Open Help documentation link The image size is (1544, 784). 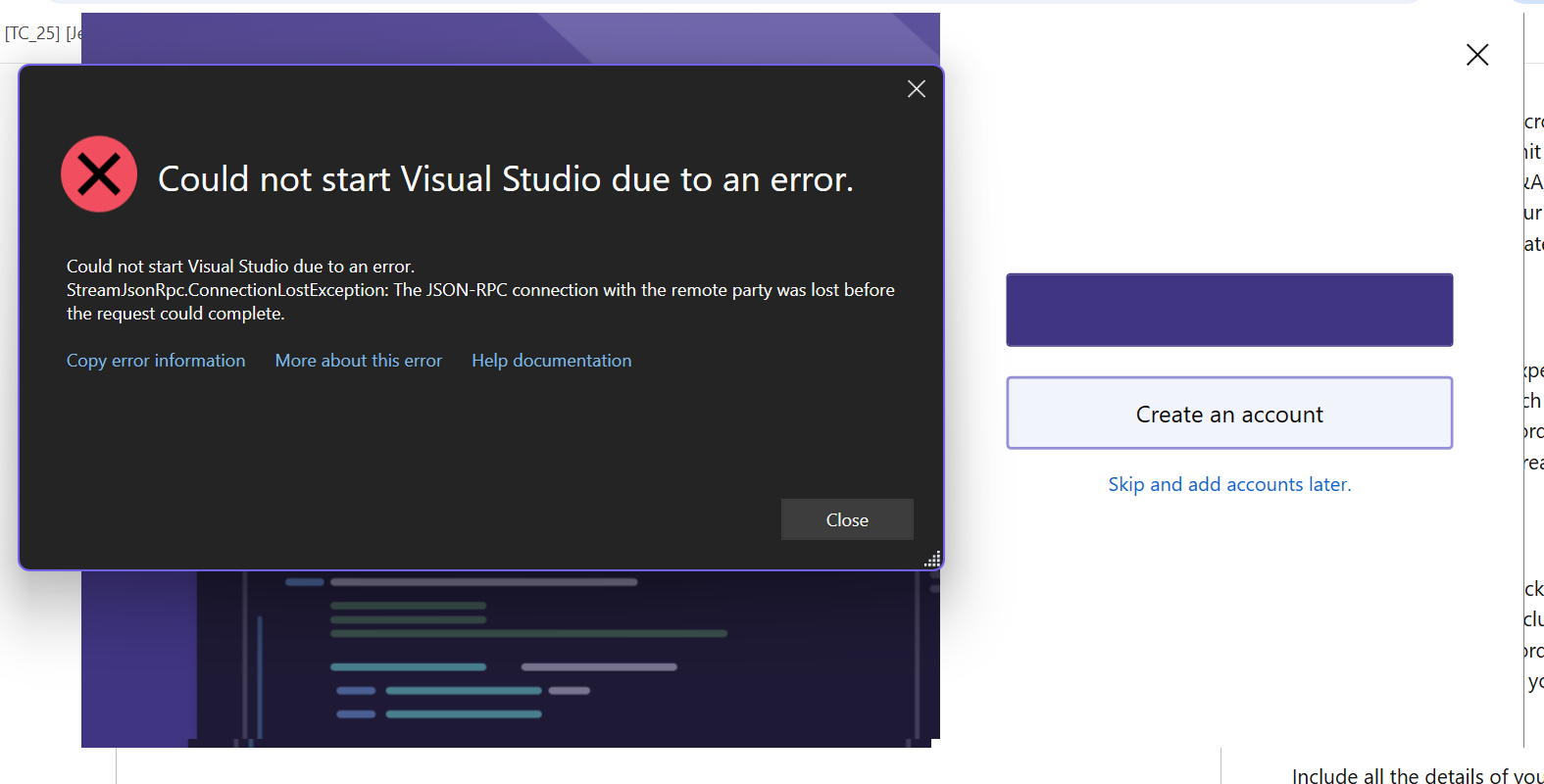(552, 361)
